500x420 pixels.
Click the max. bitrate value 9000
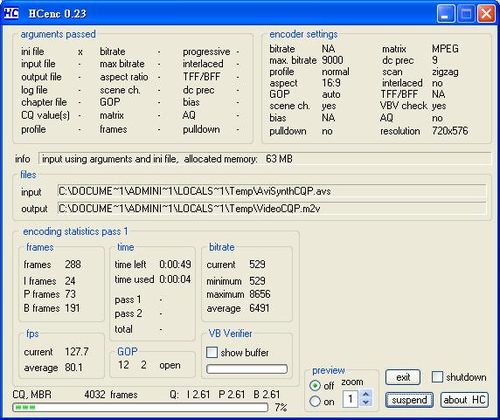[332, 60]
